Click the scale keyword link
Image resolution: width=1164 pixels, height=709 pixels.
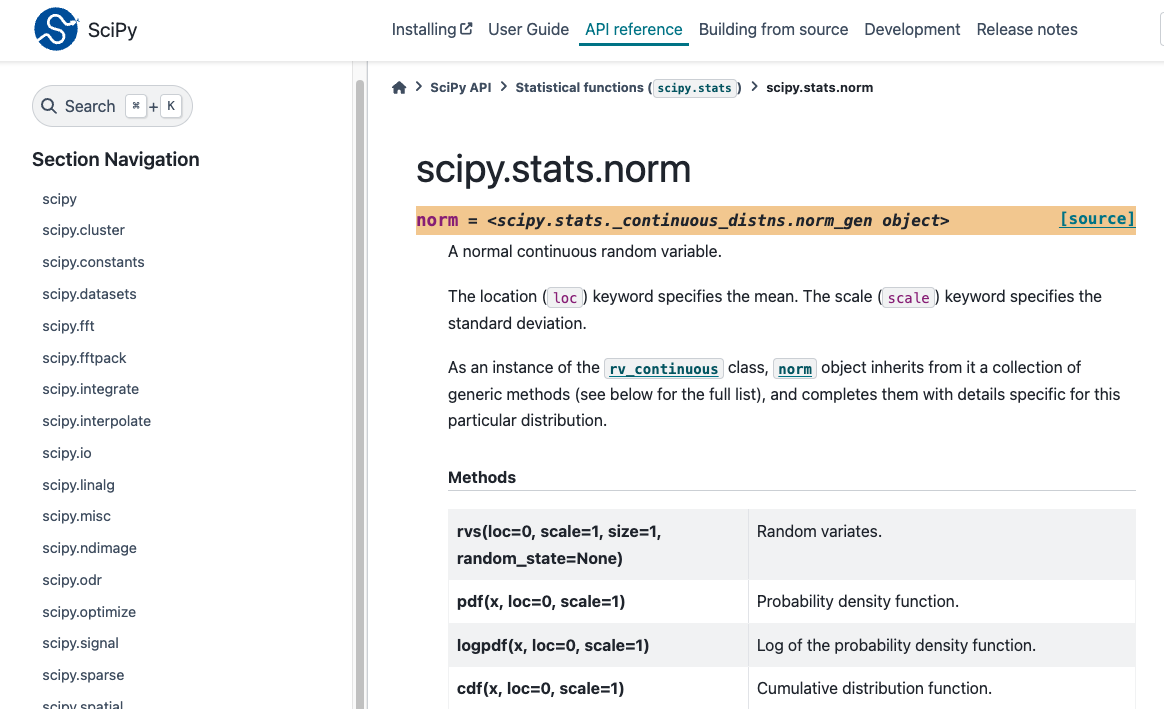[908, 297]
